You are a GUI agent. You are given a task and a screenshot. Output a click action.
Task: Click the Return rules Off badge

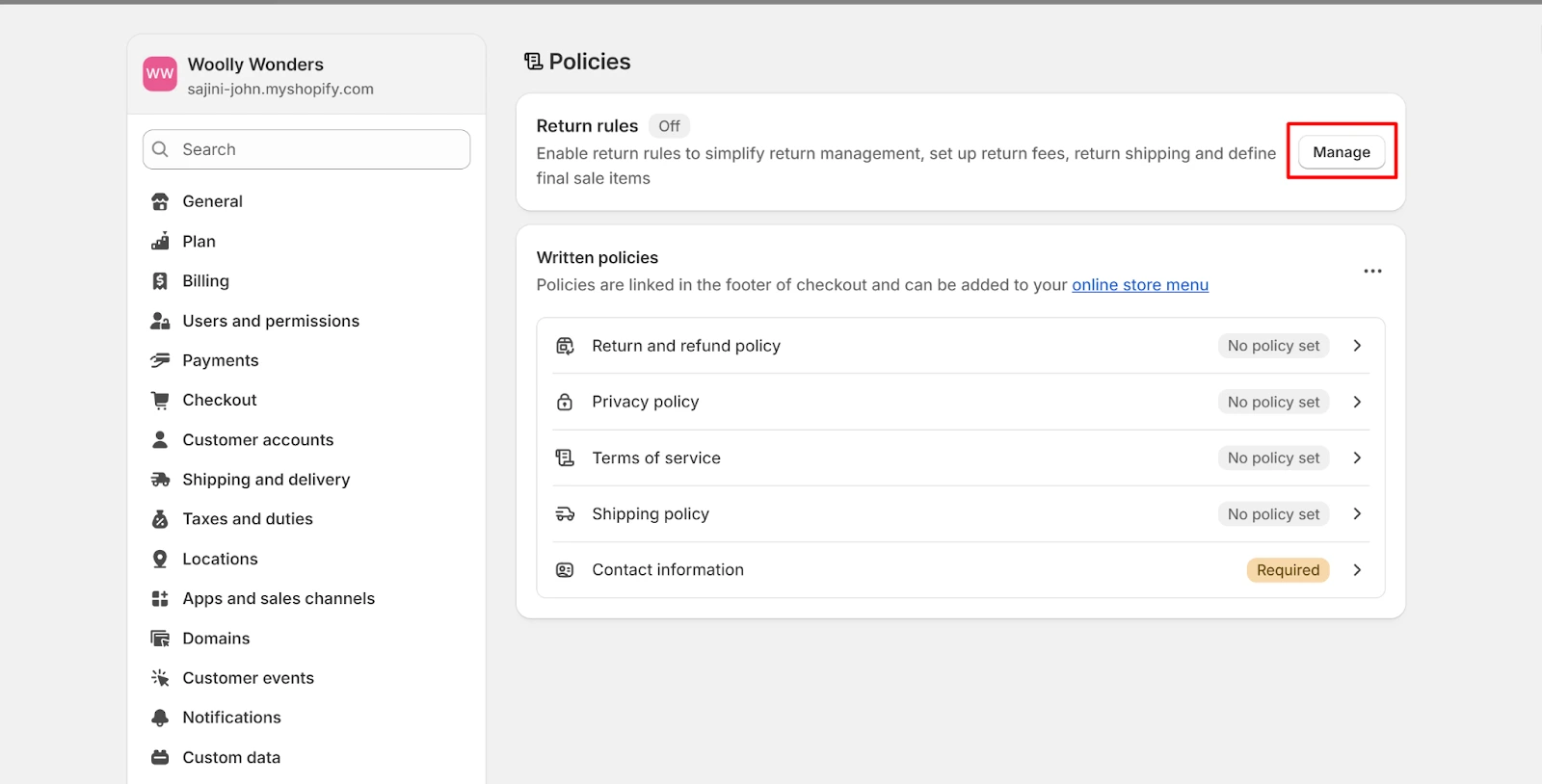tap(669, 126)
